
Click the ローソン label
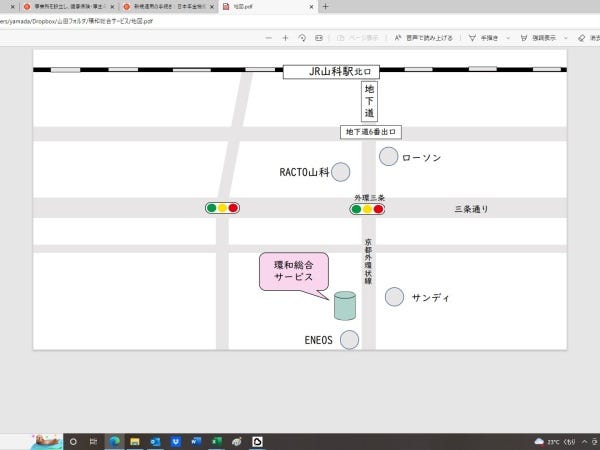pos(421,158)
